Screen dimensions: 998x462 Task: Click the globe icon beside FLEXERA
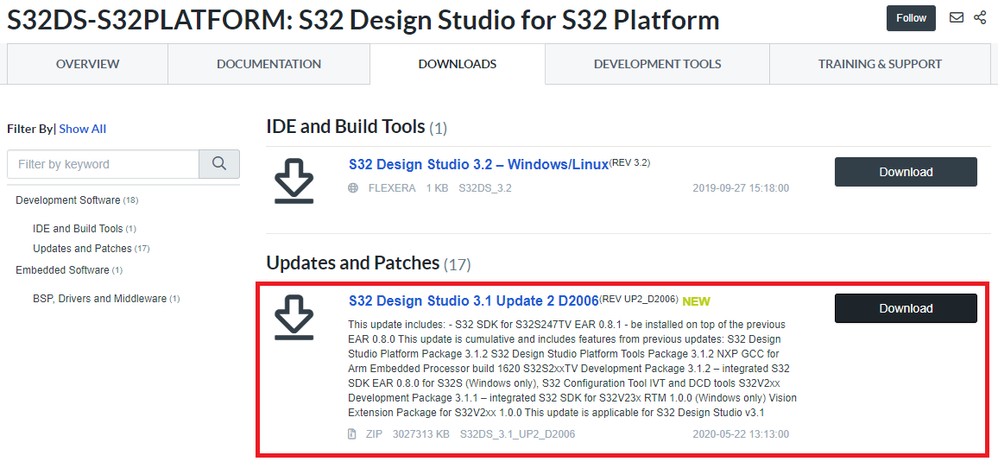pyautogui.click(x=354, y=188)
